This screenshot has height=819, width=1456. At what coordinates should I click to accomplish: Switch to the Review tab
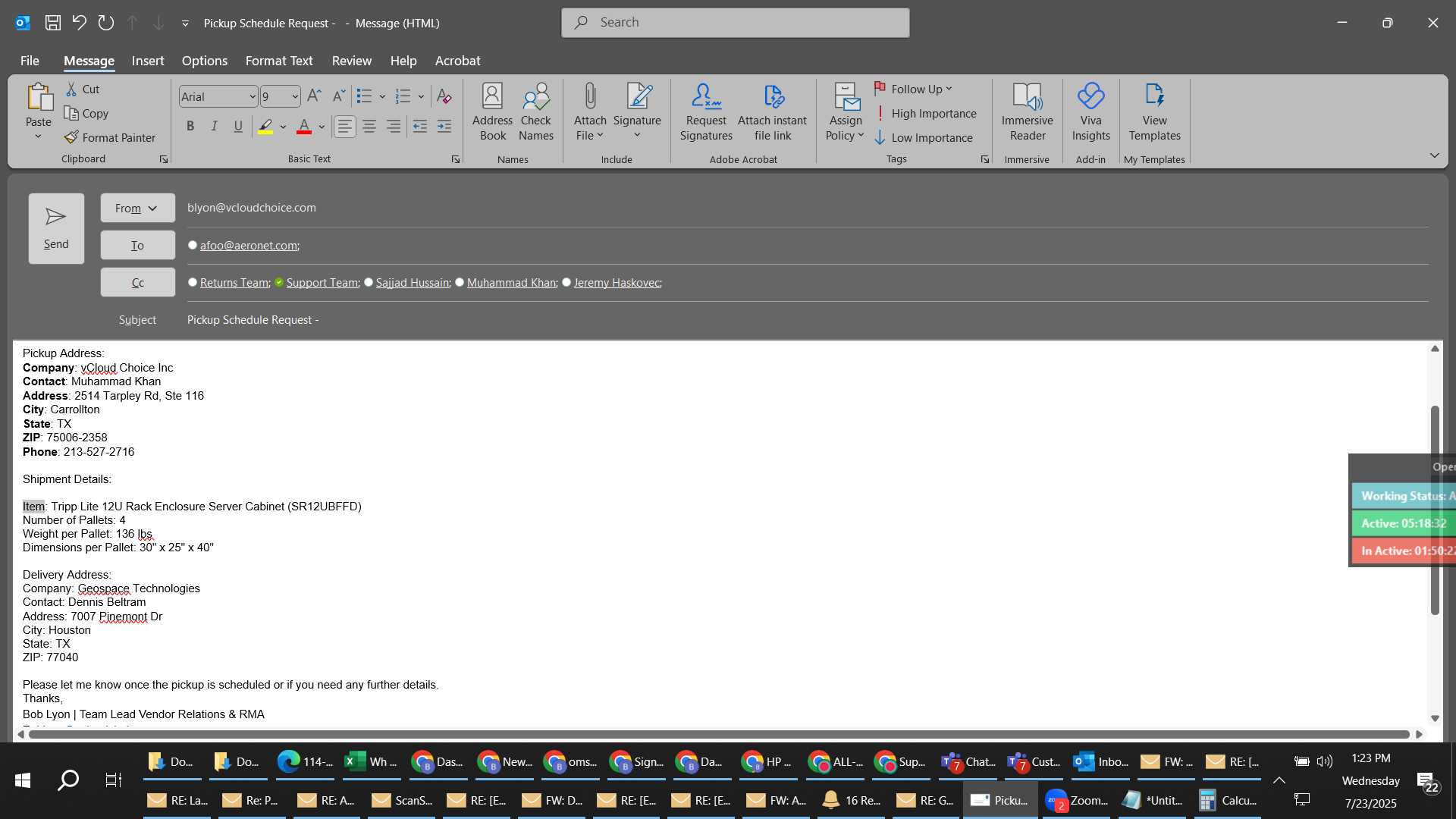pyautogui.click(x=352, y=61)
